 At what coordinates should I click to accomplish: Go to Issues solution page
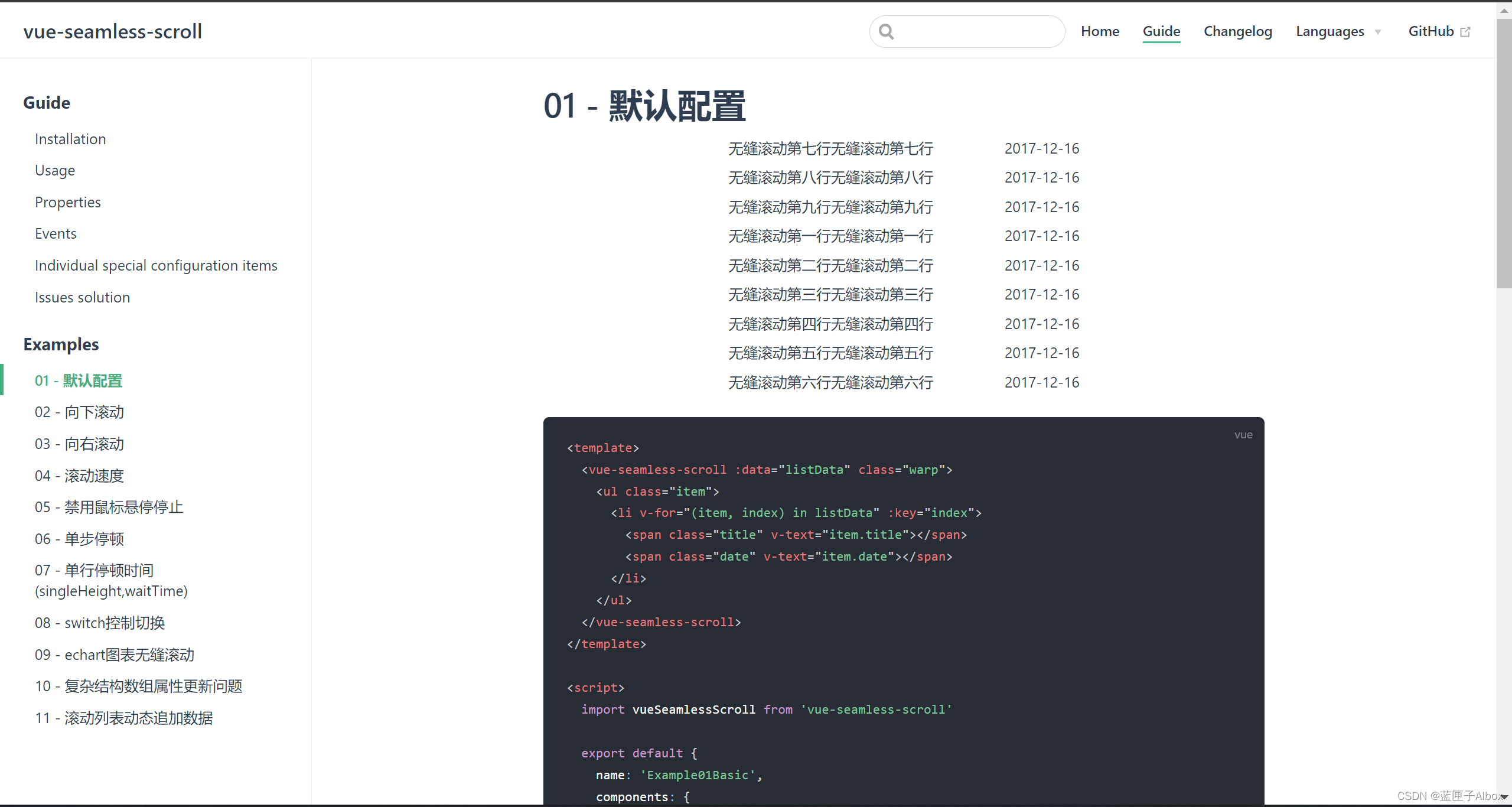[x=82, y=297]
